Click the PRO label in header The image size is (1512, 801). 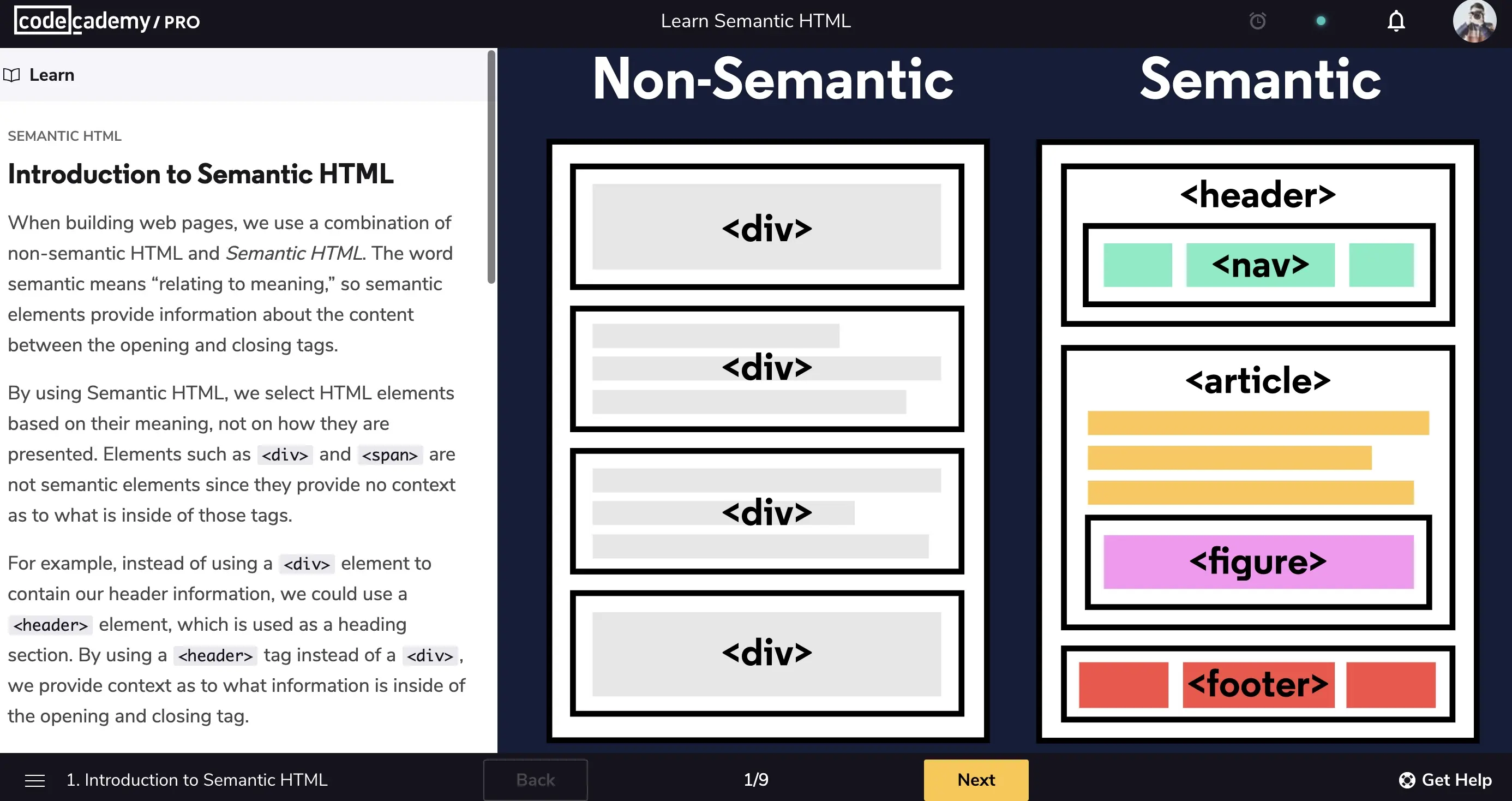coord(182,22)
